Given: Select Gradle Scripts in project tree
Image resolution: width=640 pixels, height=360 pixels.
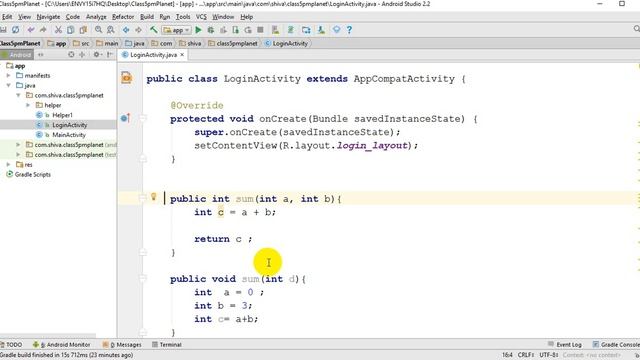Looking at the screenshot, I should (32, 174).
